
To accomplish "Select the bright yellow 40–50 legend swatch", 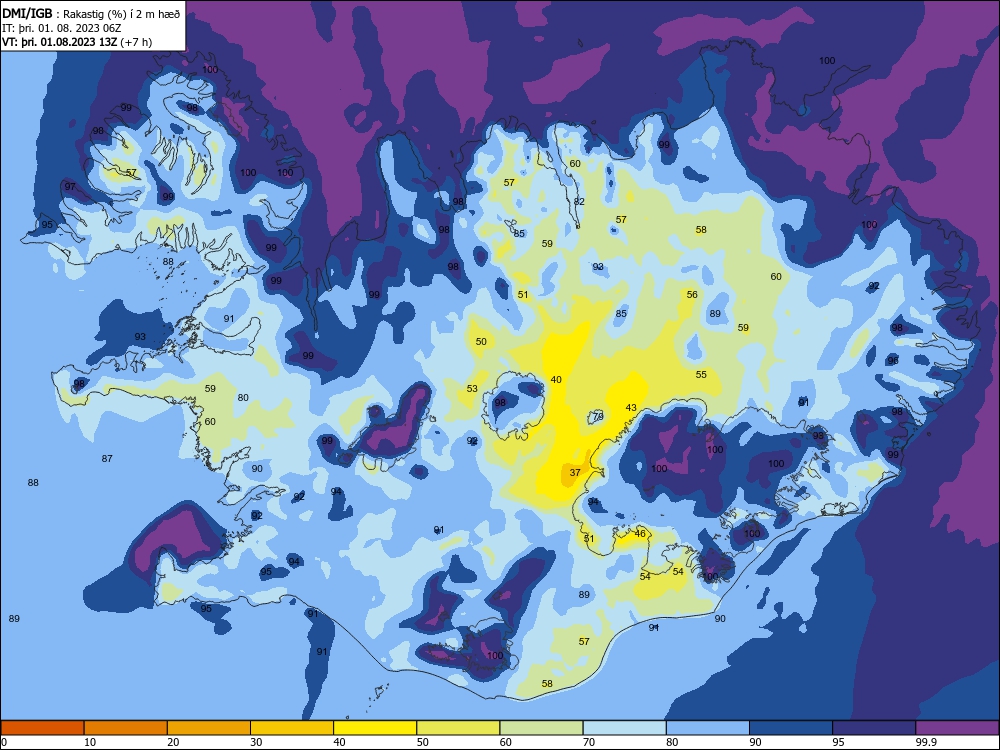I will [x=375, y=728].
